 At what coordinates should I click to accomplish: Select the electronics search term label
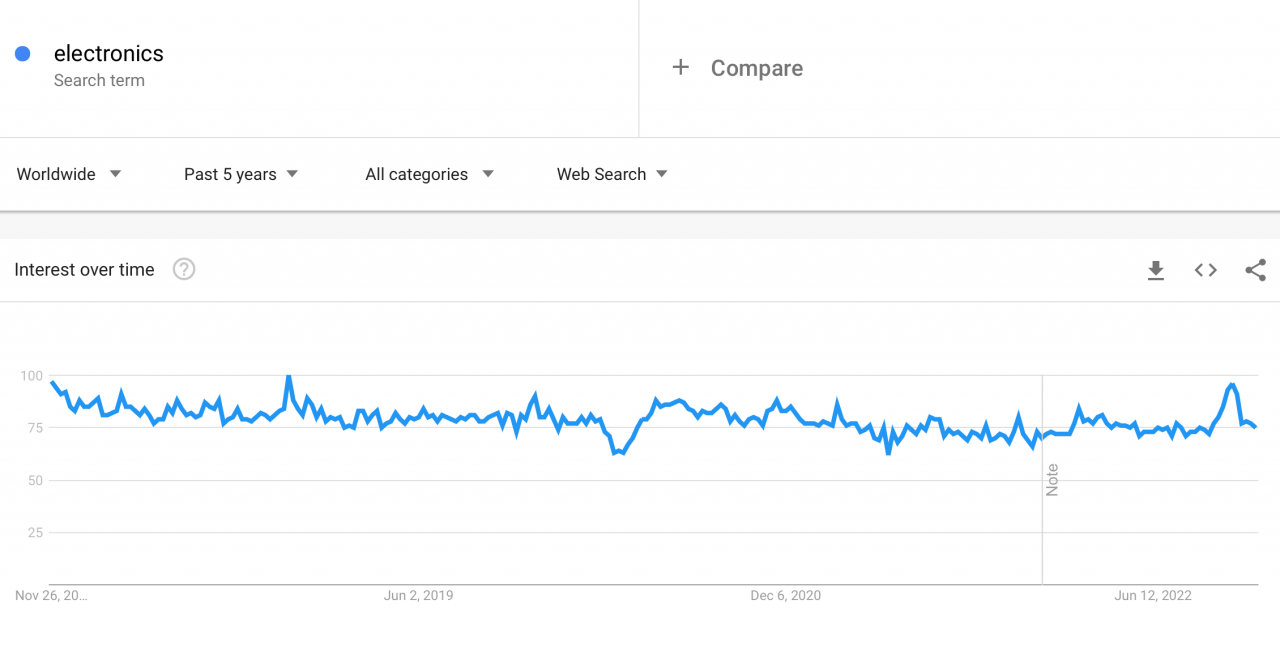(x=108, y=53)
